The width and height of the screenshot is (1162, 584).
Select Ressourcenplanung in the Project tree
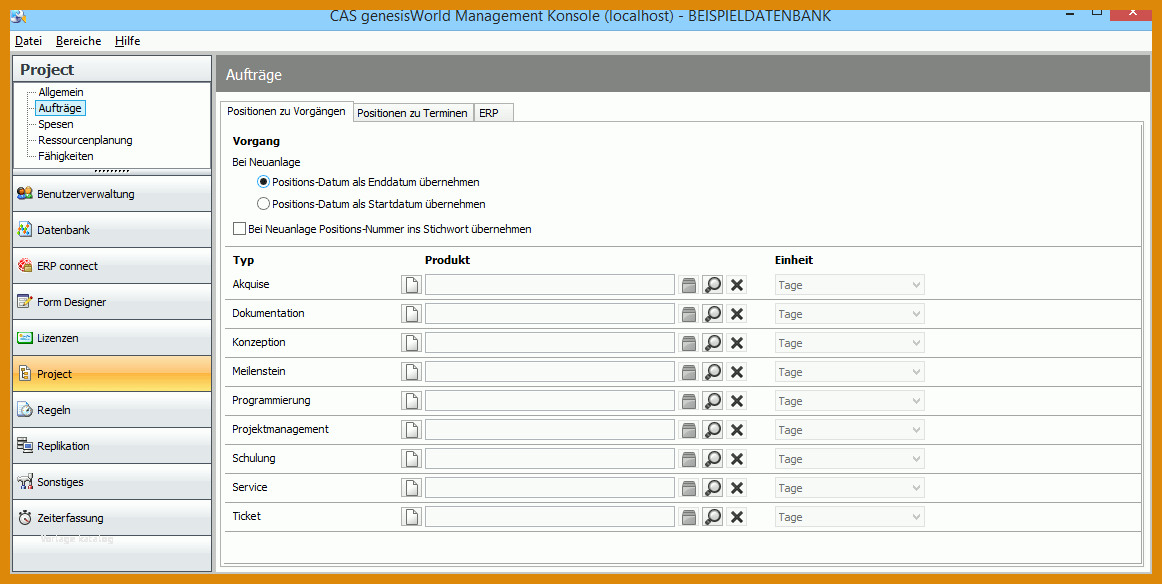coord(85,139)
